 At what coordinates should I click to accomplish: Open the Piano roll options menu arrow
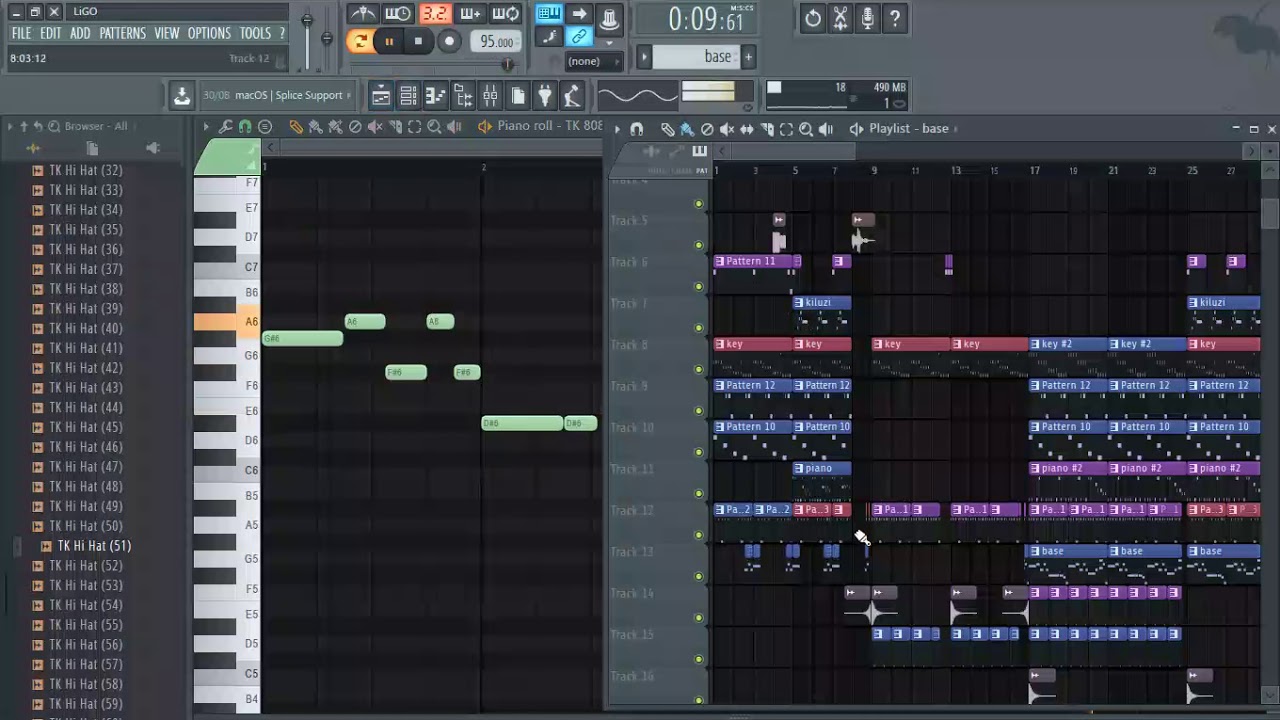point(206,127)
